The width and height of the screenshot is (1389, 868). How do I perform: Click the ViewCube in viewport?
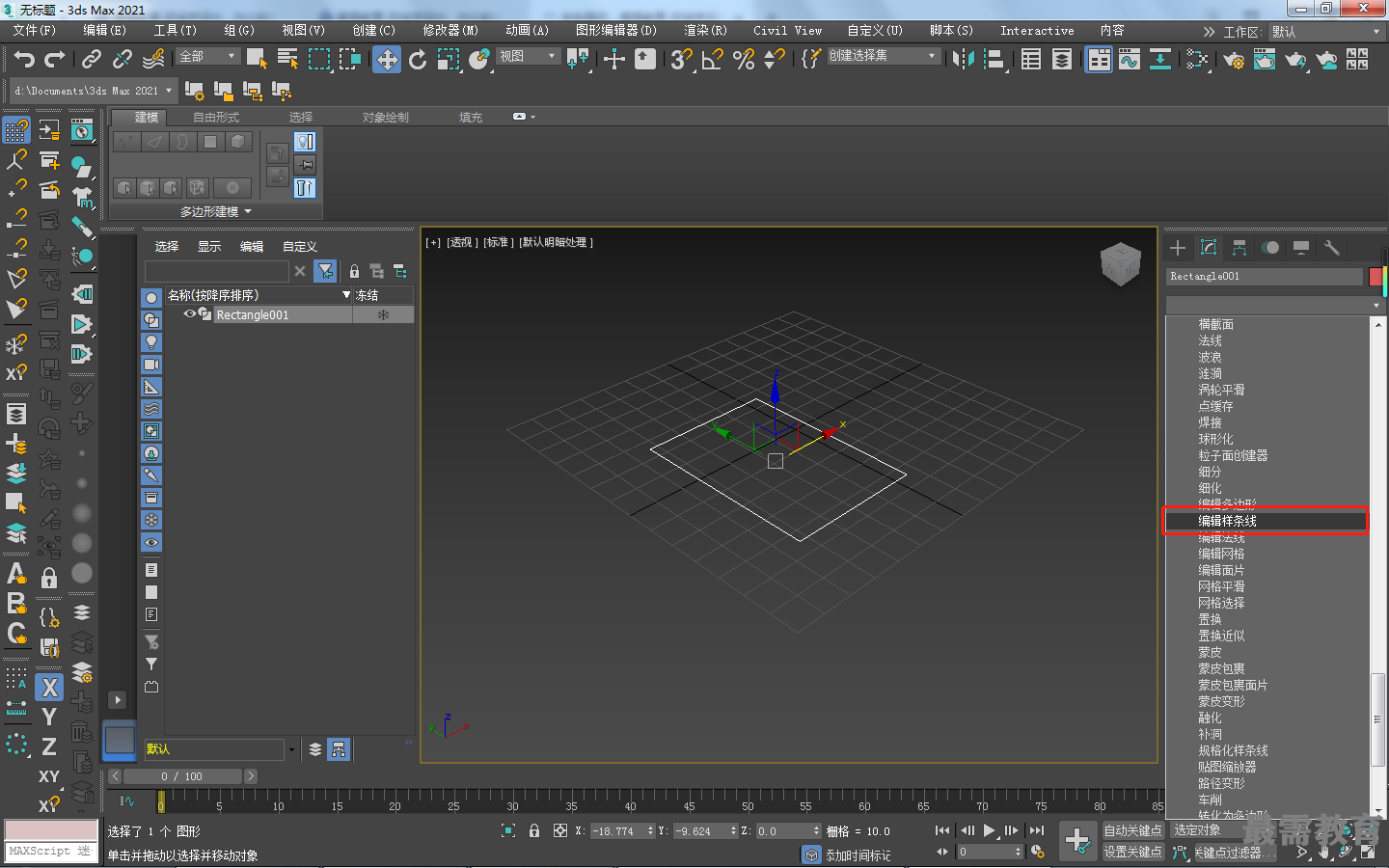(1120, 263)
